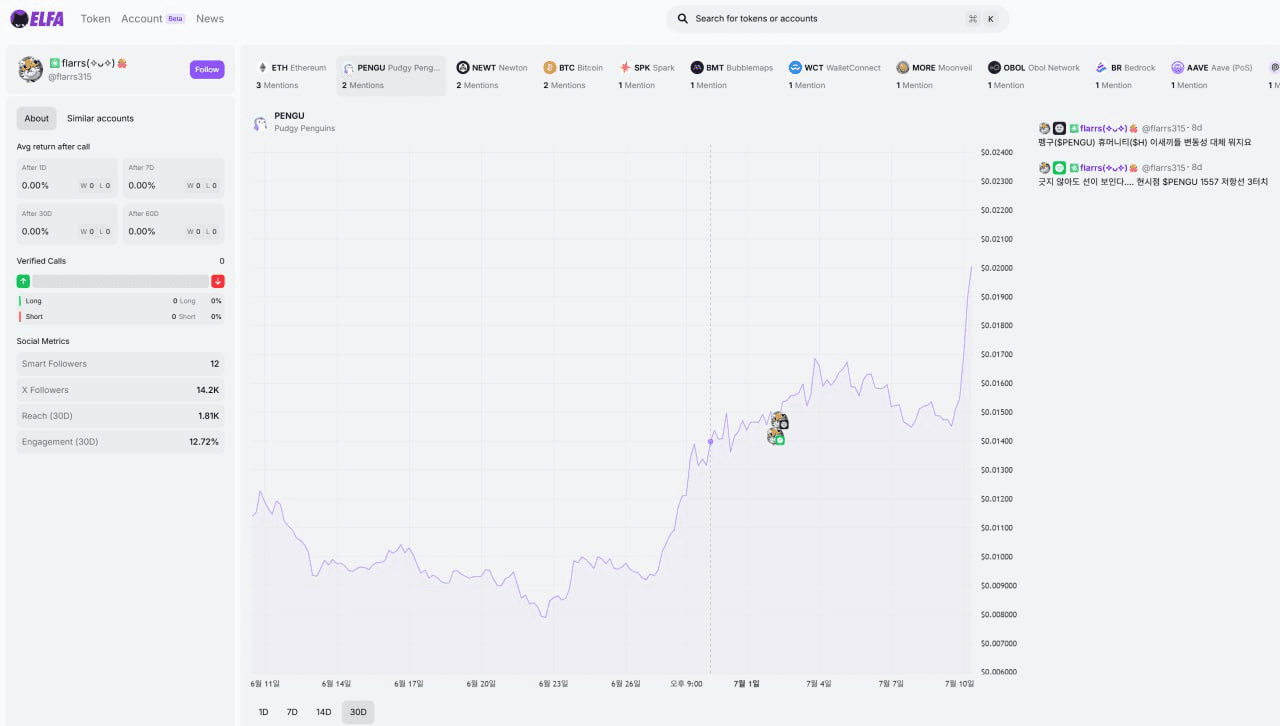Viewport: 1280px width, 726px height.
Task: Focus the token or account search field
Action: [x=837, y=19]
